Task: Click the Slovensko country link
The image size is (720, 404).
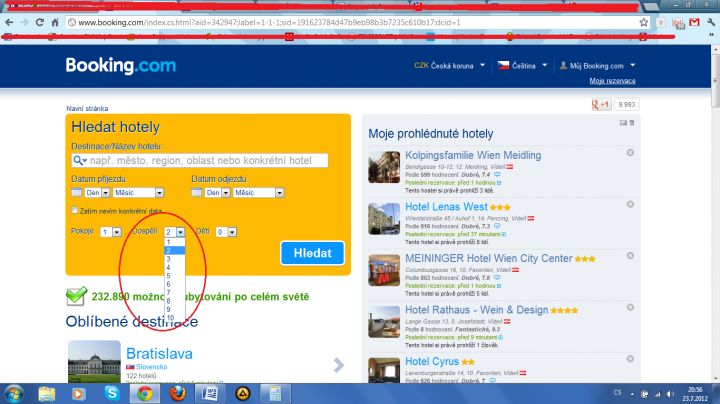Action: 152,367
